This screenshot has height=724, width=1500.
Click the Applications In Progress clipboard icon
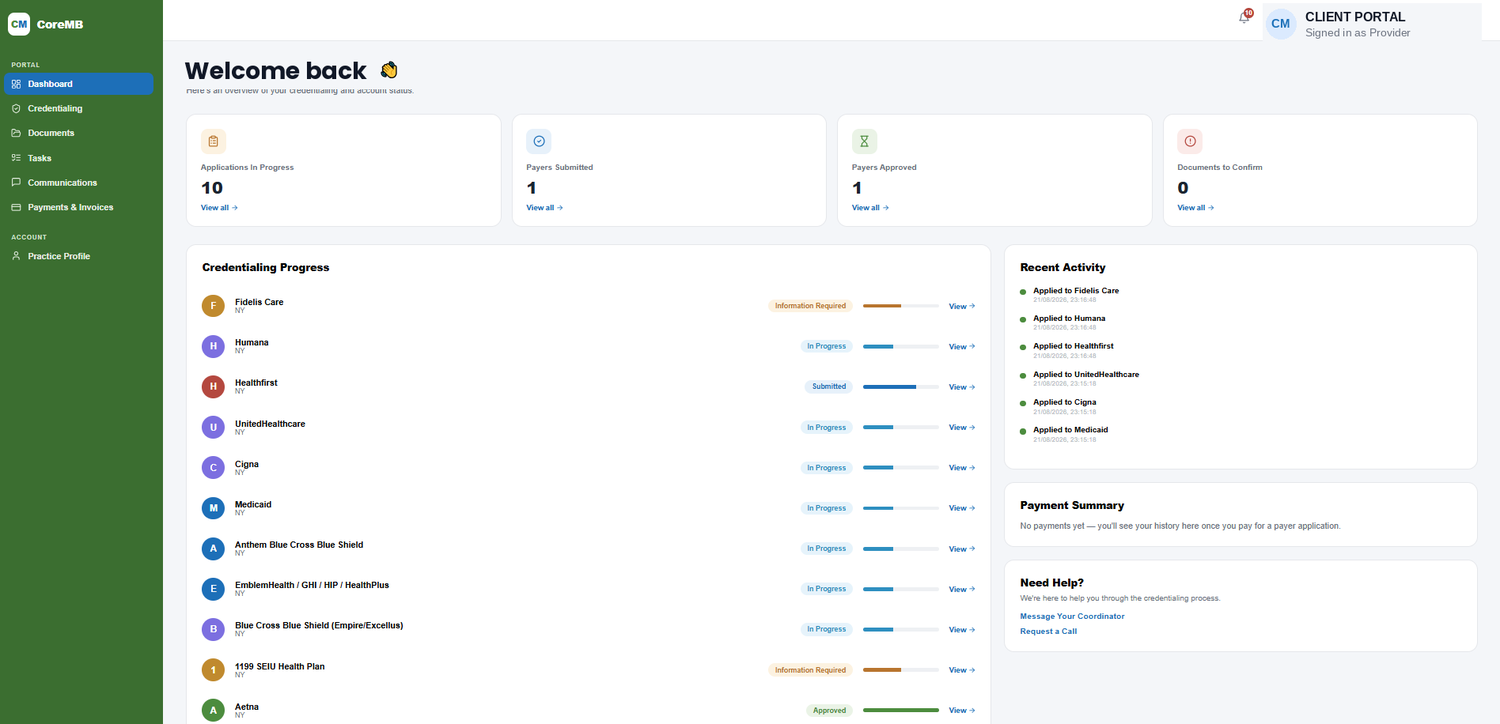click(x=213, y=141)
